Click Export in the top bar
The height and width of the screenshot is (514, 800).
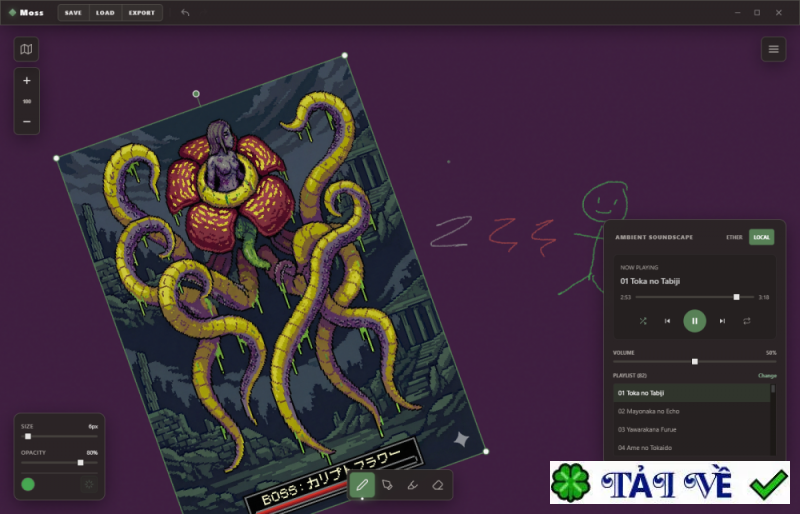tap(141, 13)
